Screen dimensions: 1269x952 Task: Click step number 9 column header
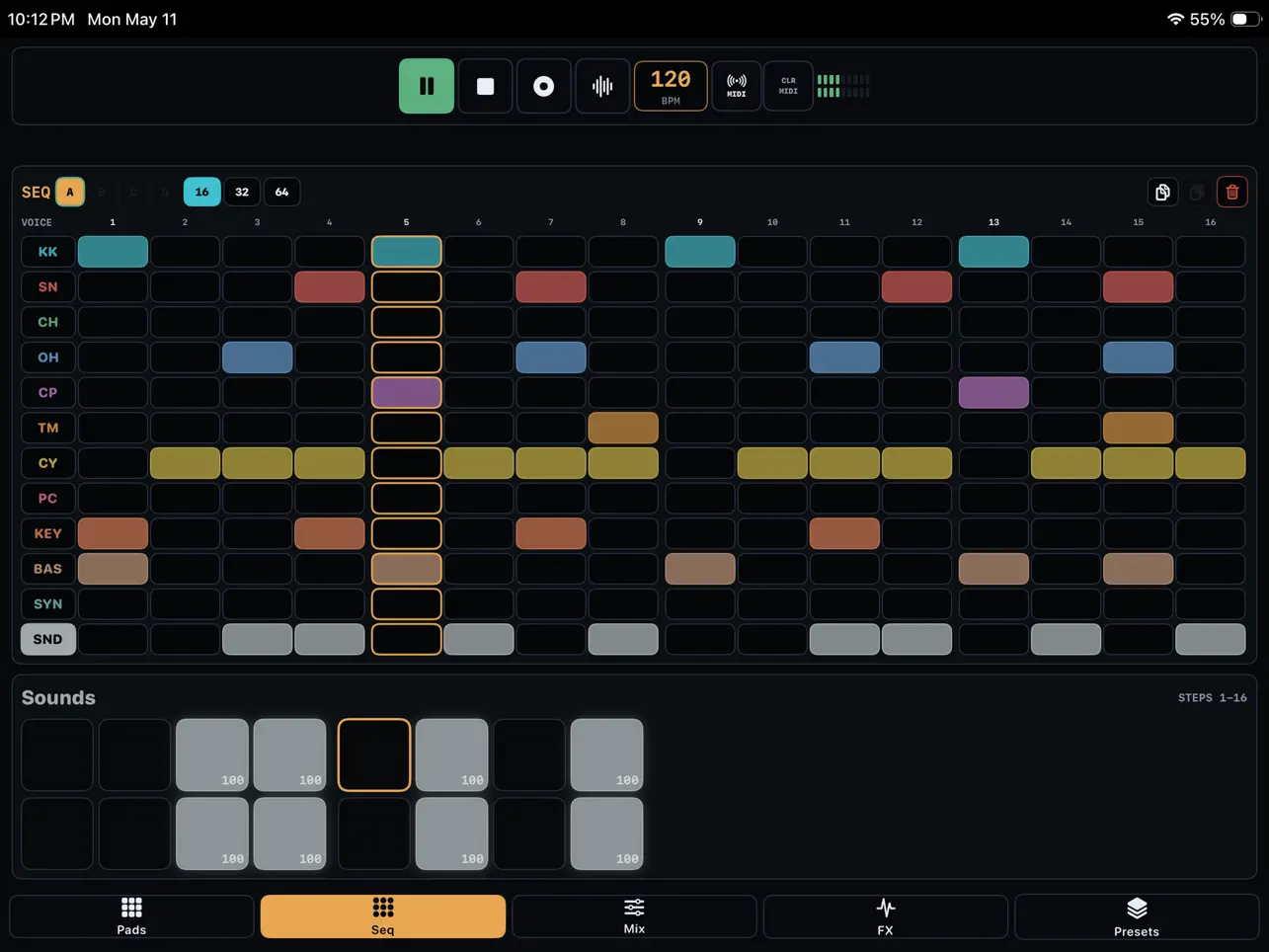[x=700, y=222]
